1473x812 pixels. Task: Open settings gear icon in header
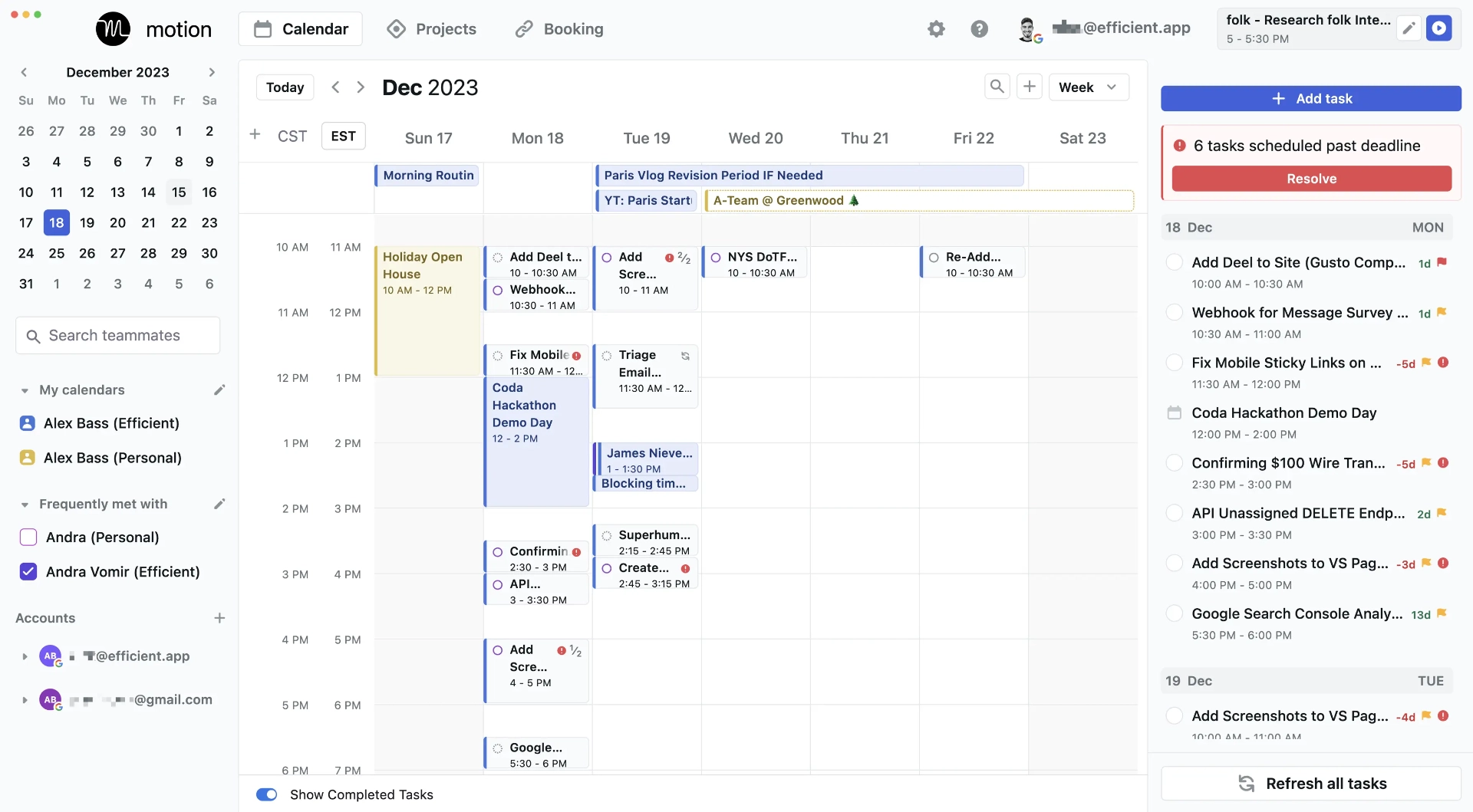pos(936,29)
